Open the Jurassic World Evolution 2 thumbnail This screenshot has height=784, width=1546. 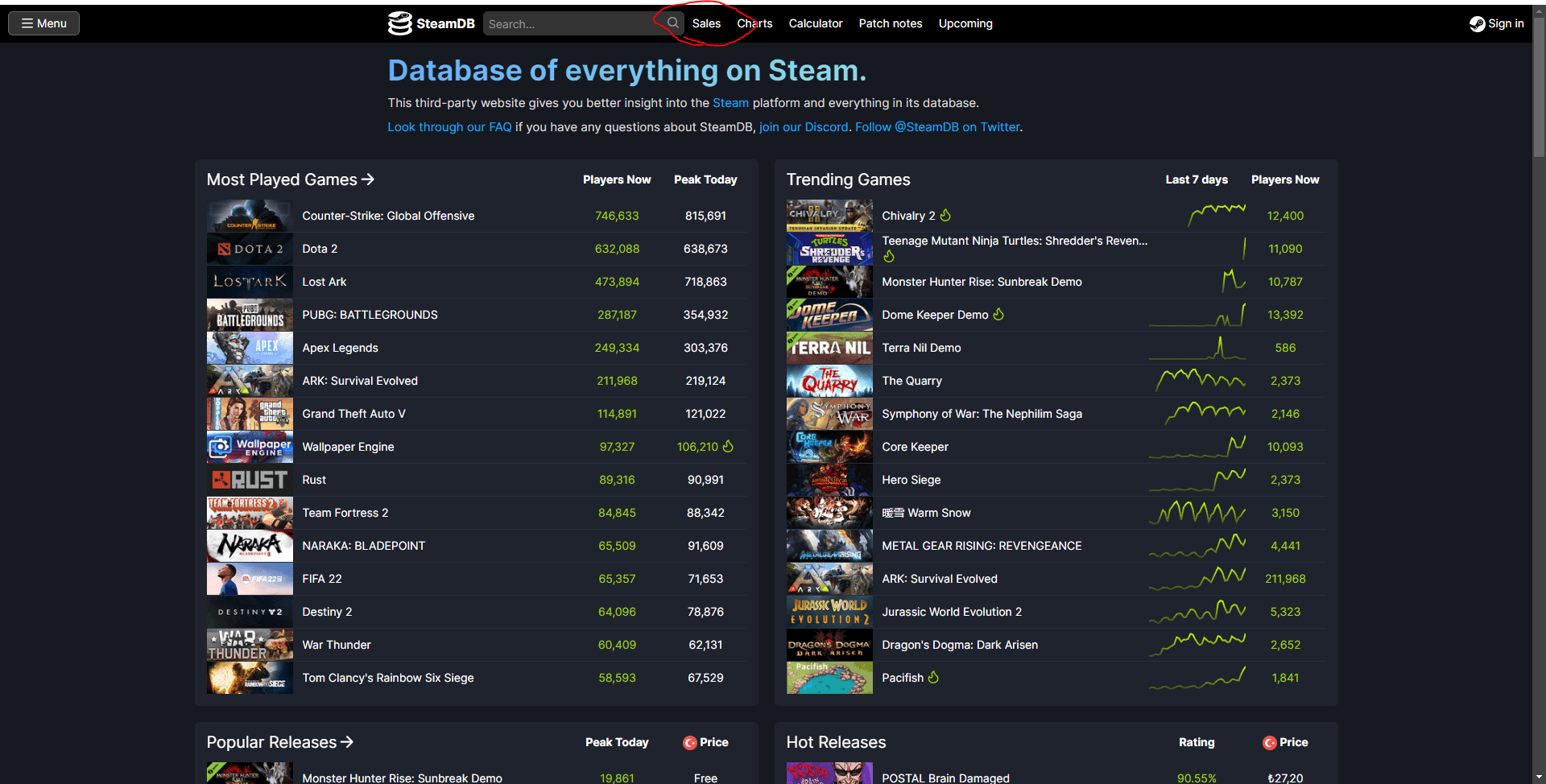(x=829, y=612)
